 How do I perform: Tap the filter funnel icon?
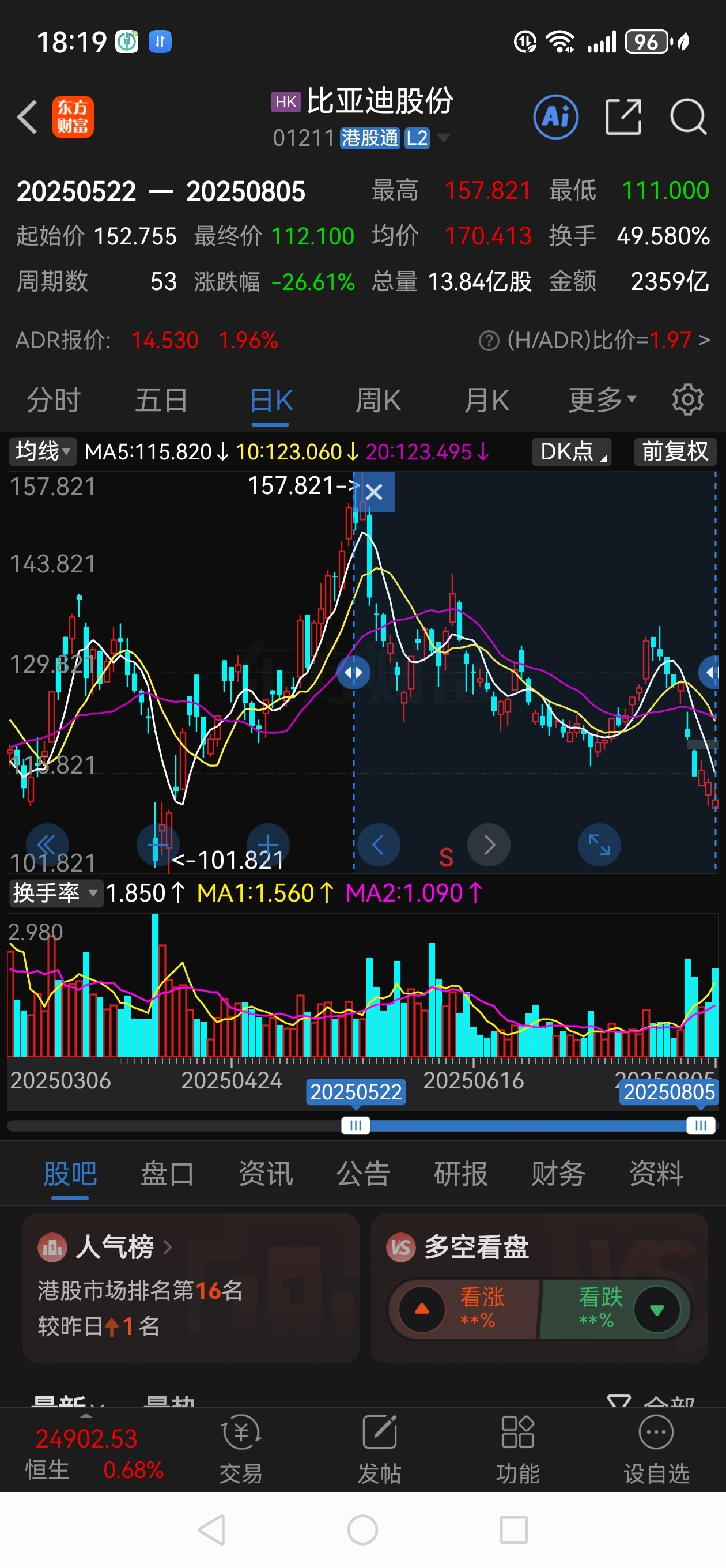coord(619,1402)
